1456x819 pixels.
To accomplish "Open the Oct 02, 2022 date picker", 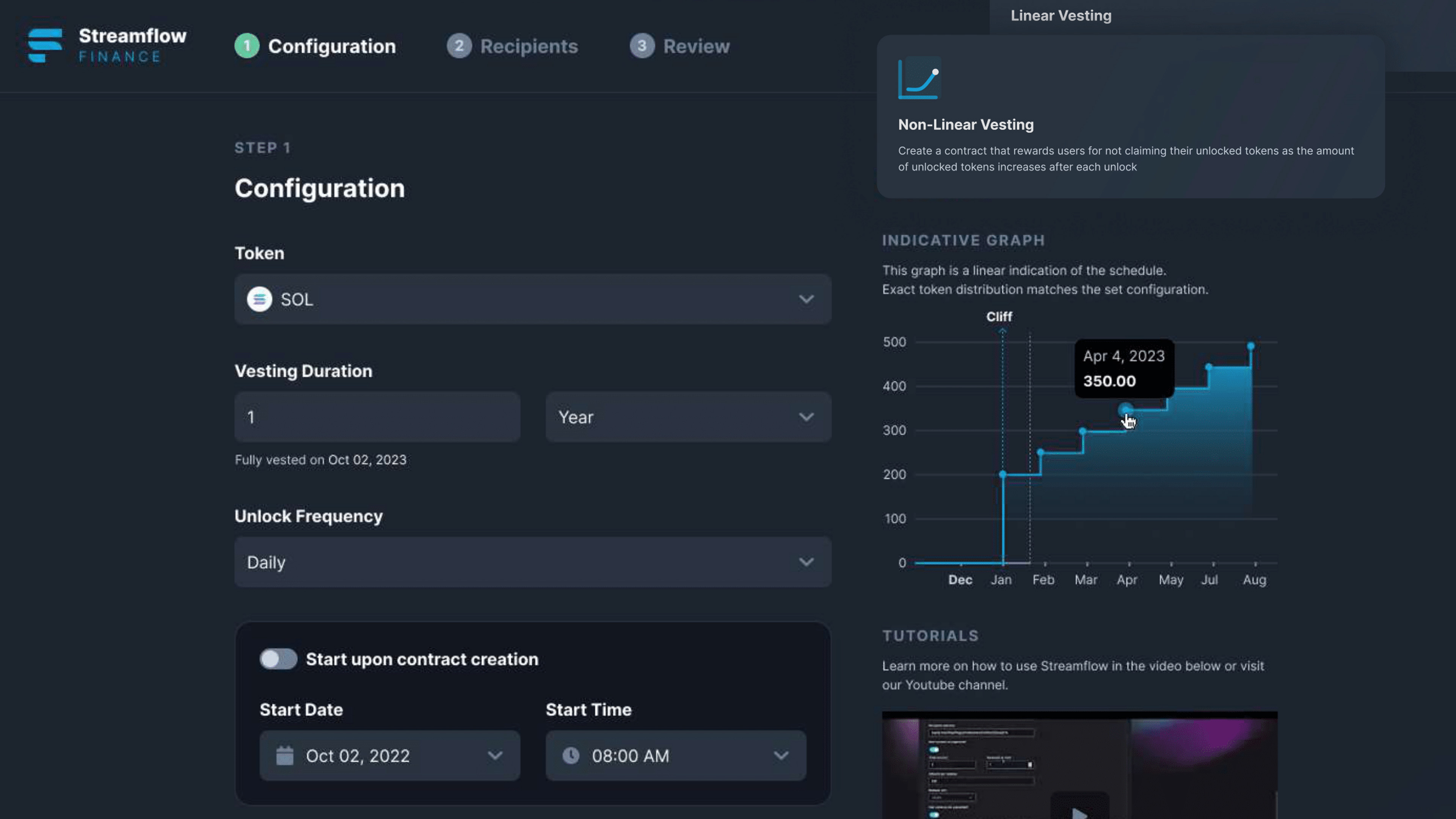I will coord(389,756).
